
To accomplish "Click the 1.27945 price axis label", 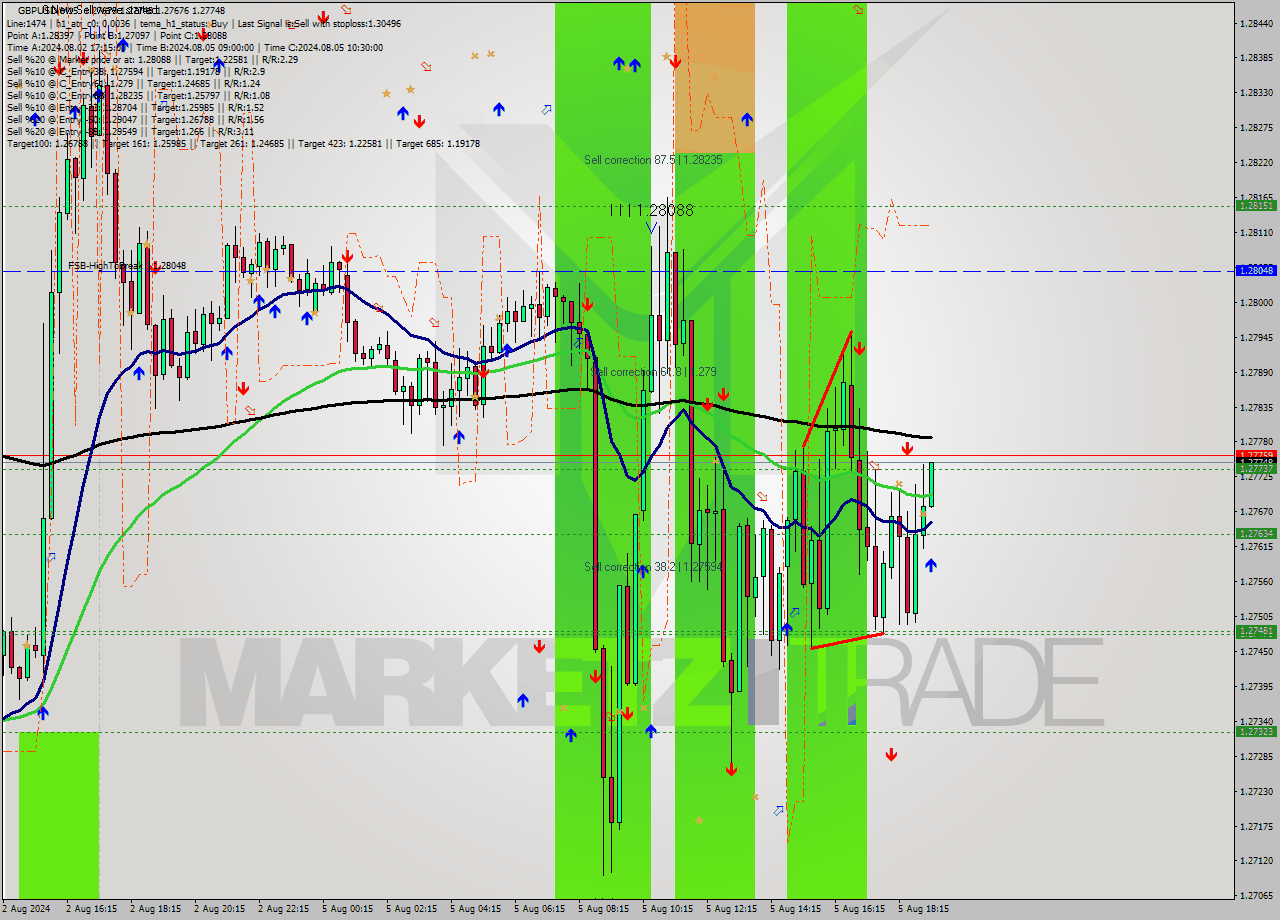I will [1256, 337].
